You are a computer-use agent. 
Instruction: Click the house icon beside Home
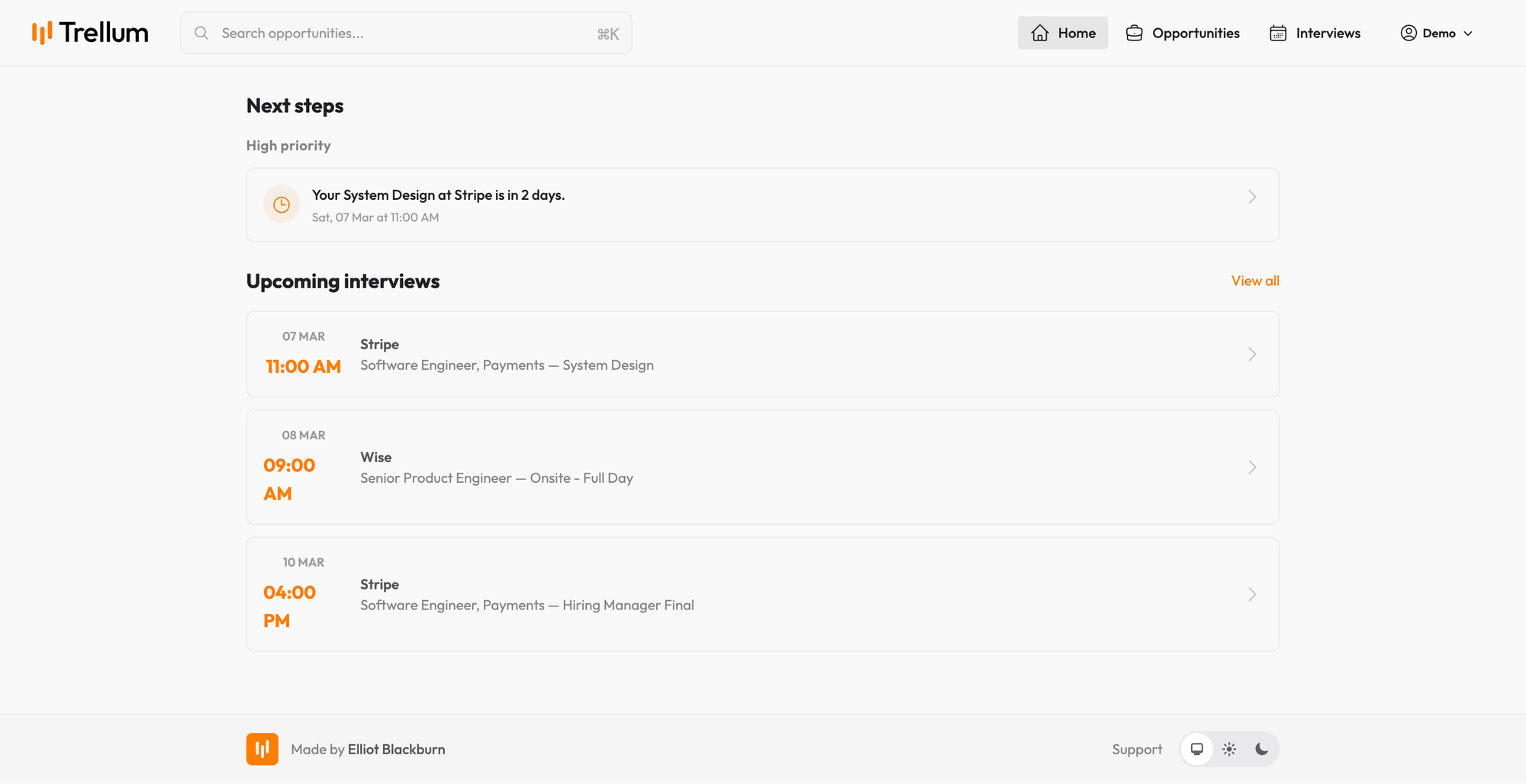pos(1039,33)
